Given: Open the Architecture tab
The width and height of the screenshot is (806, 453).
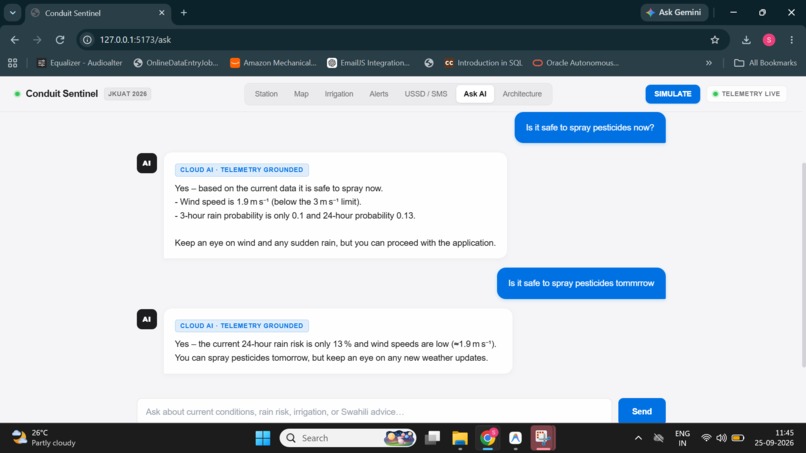Looking at the screenshot, I should click(x=522, y=94).
